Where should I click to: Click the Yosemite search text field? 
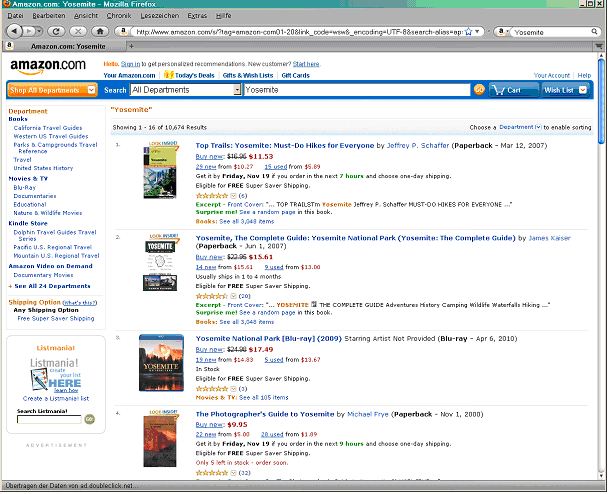(357, 90)
